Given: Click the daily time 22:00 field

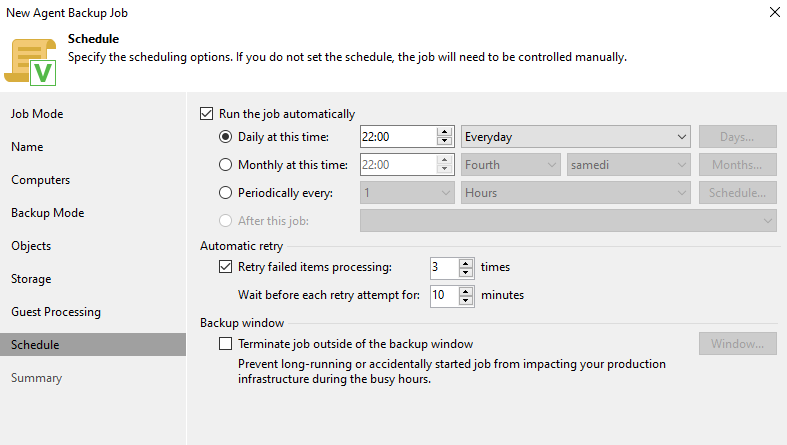Looking at the screenshot, I should (x=396, y=137).
